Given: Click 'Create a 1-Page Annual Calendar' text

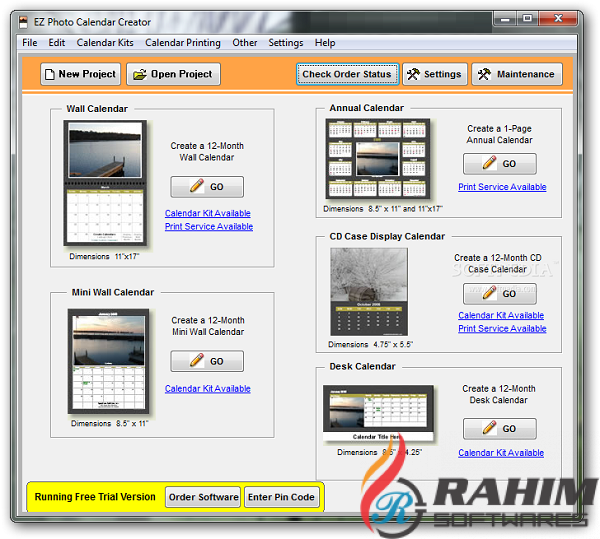Looking at the screenshot, I should click(499, 134).
